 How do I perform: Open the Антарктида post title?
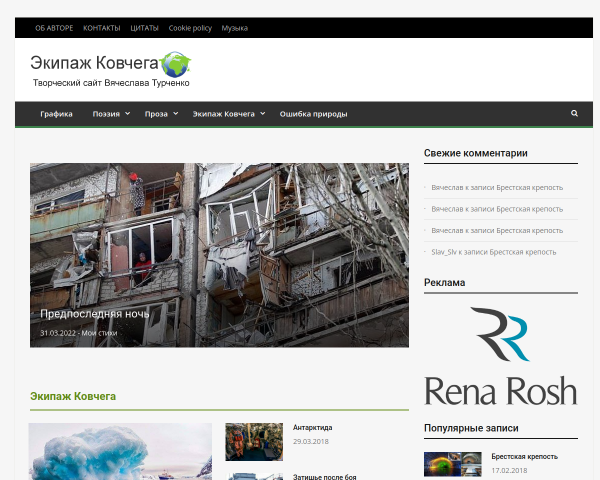click(x=313, y=428)
